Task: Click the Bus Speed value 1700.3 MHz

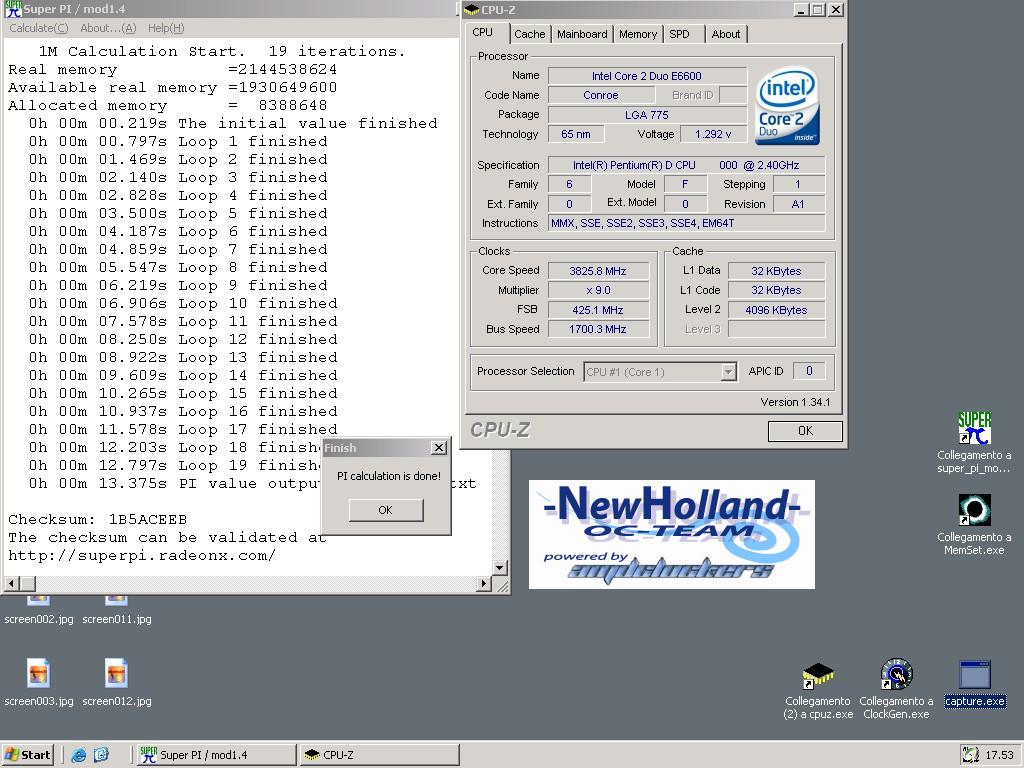Action: [598, 329]
